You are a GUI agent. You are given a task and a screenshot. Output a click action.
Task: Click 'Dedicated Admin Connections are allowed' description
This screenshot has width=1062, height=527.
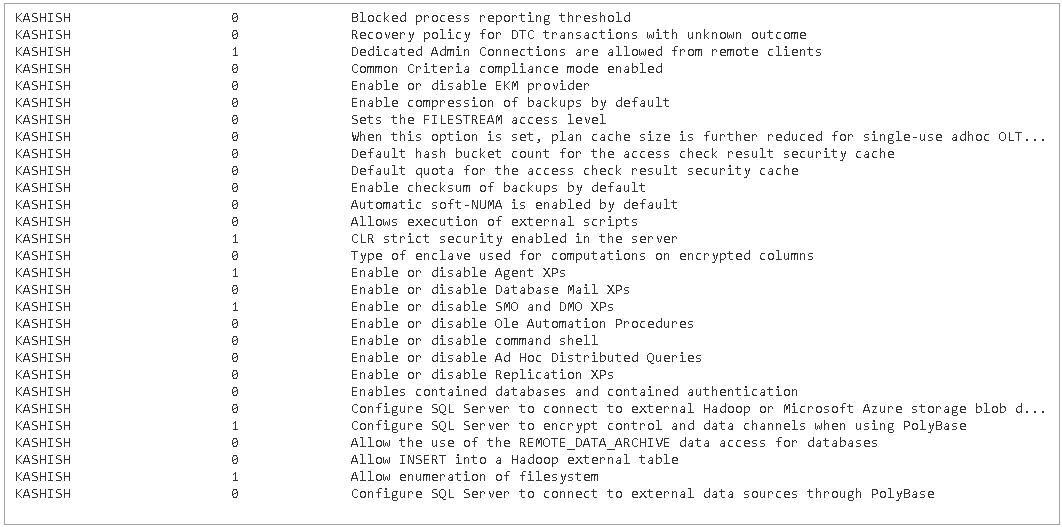[586, 51]
